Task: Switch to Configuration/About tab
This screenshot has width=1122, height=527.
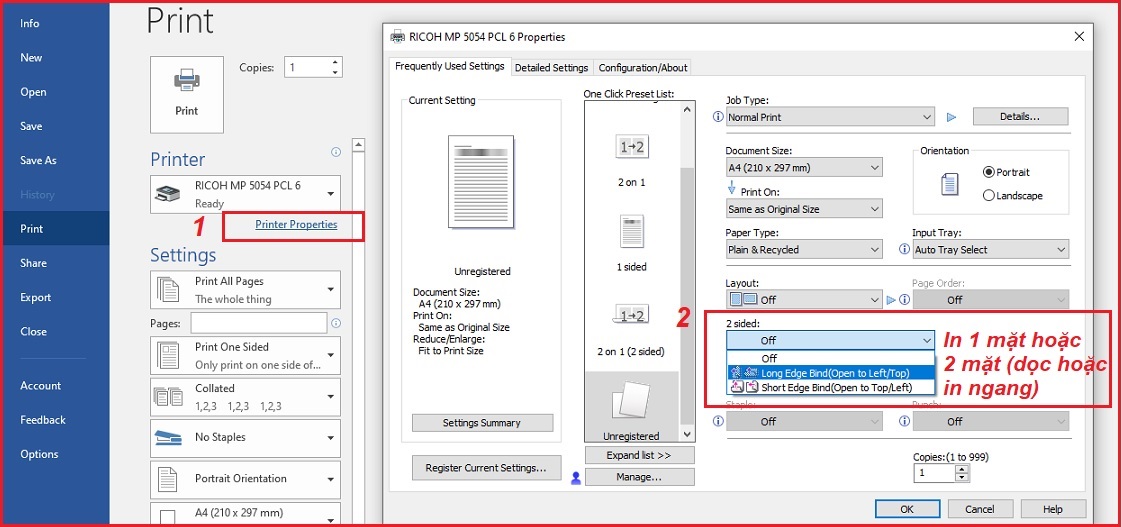Action: 643,68
